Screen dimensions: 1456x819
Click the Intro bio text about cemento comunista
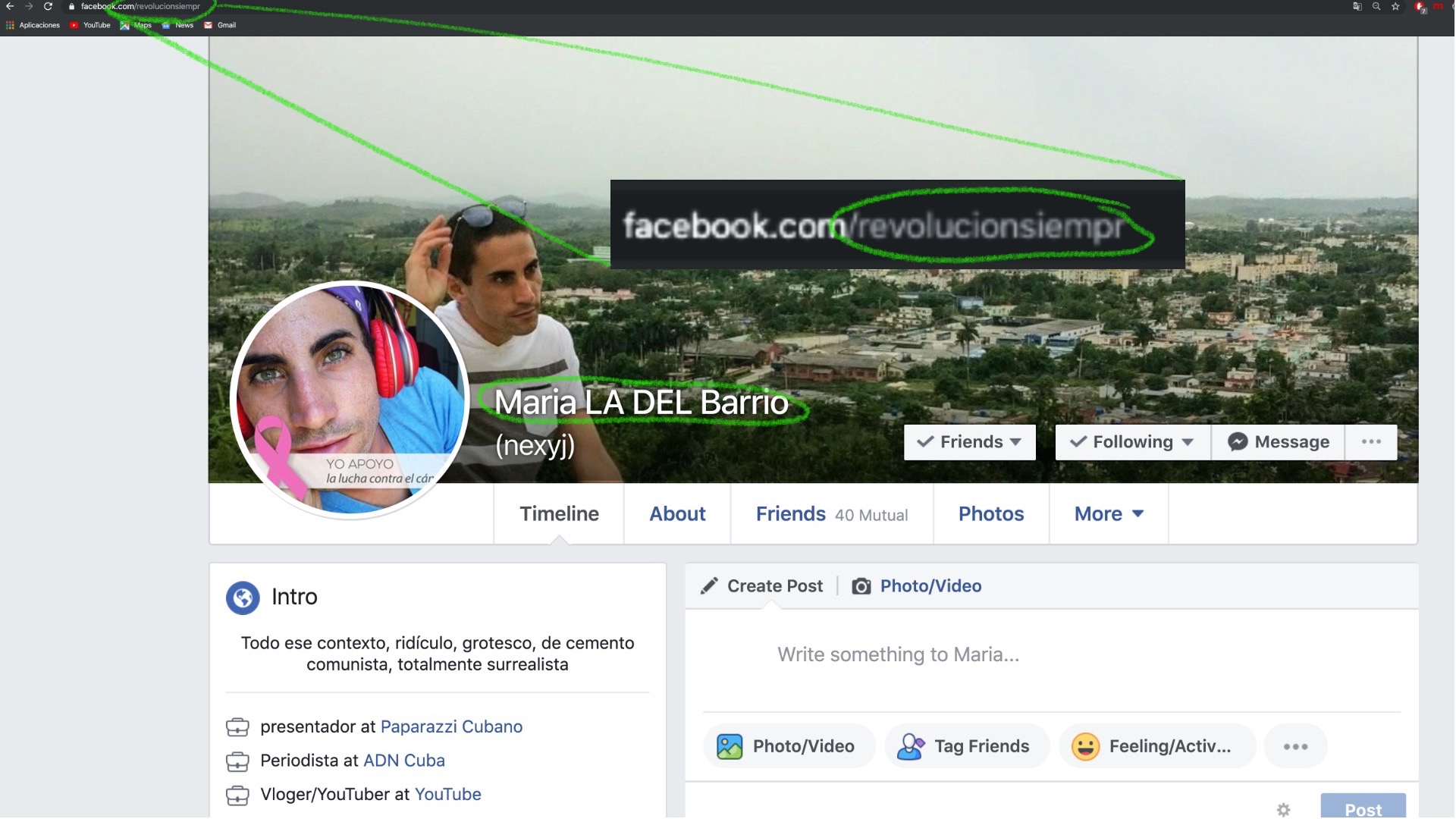(x=438, y=654)
